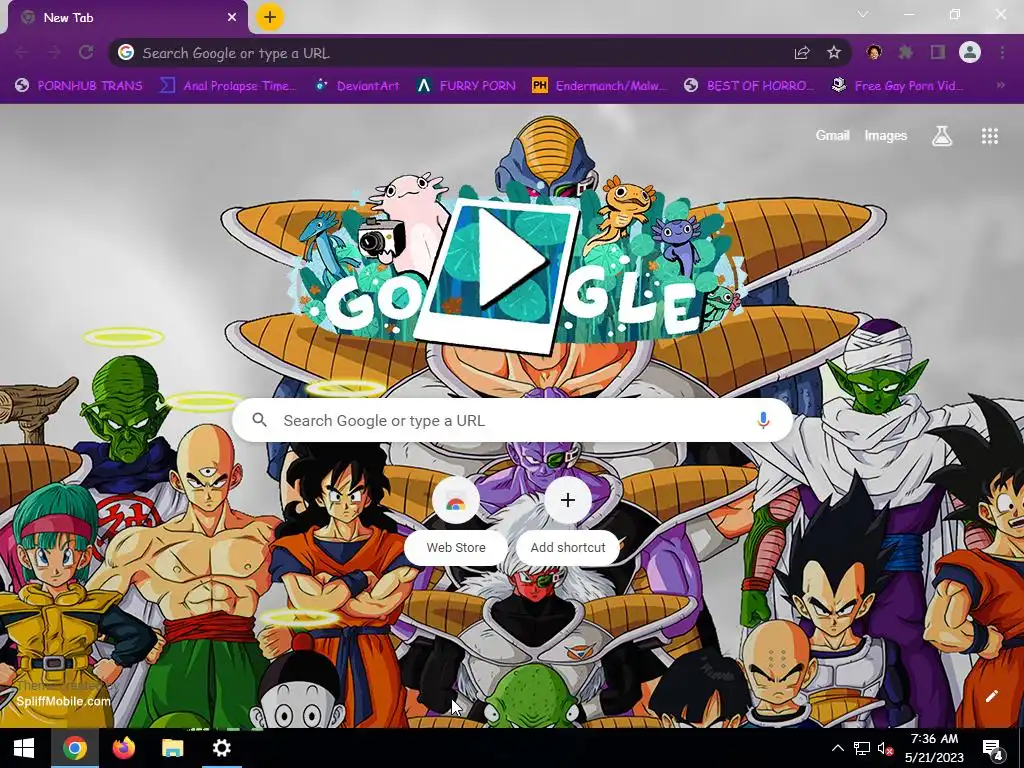Click Add shortcut button
The width and height of the screenshot is (1024, 768).
(x=568, y=521)
